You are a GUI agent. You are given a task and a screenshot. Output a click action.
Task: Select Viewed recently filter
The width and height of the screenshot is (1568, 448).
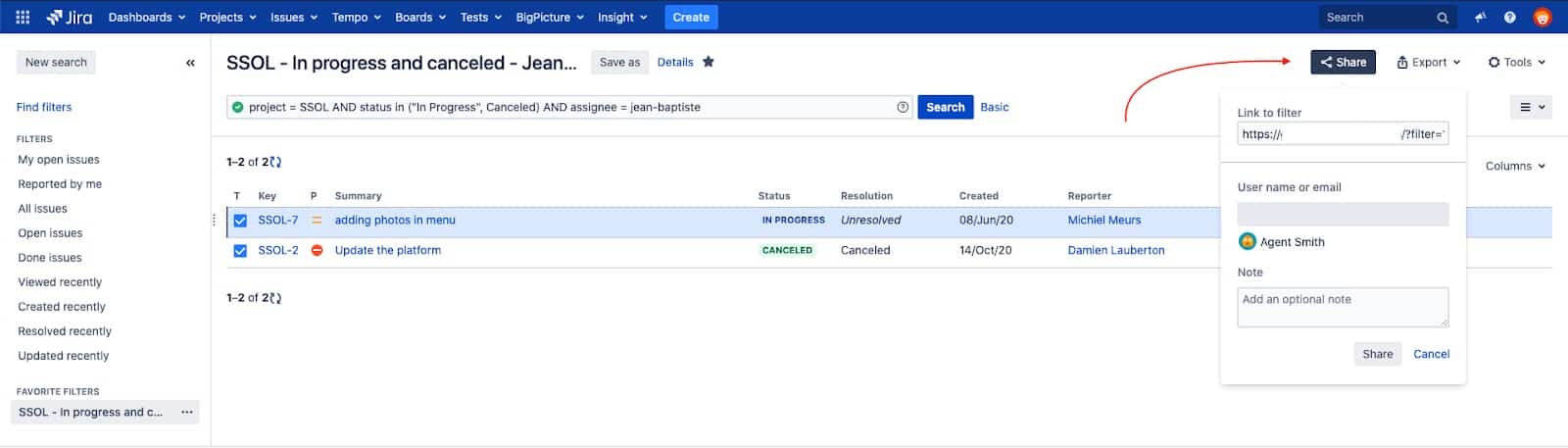coord(60,282)
